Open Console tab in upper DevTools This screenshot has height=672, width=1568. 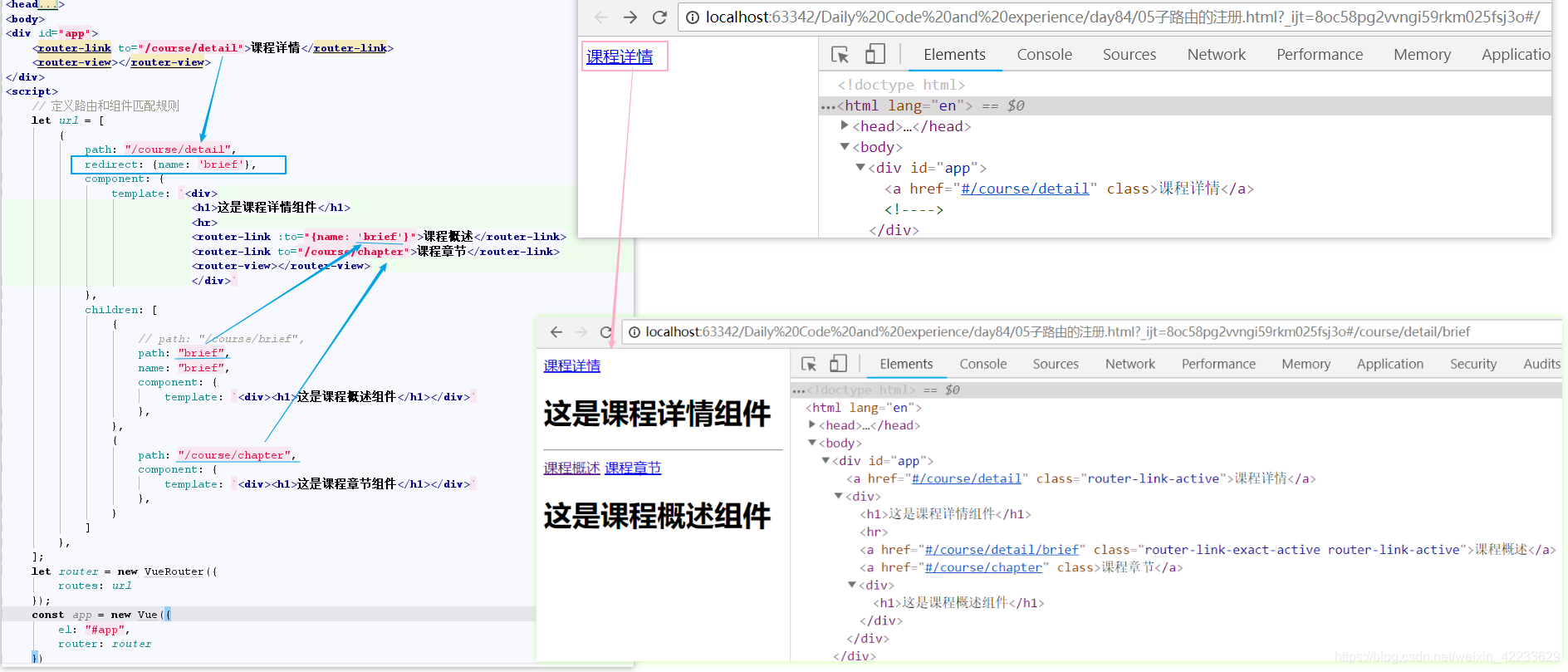coord(1044,55)
